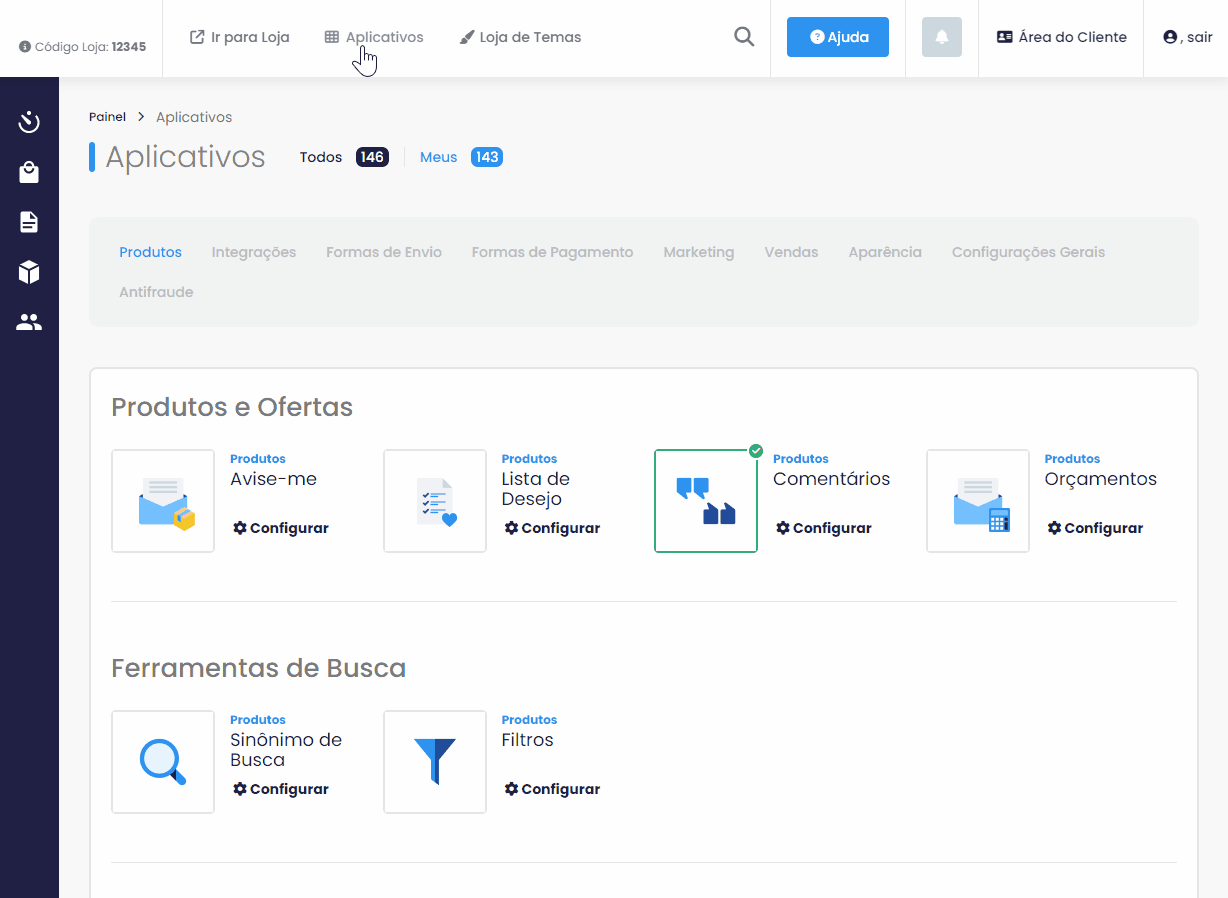Click the Sinônimo de Busca magnifier icon
Screen dimensions: 1228x898
(163, 762)
